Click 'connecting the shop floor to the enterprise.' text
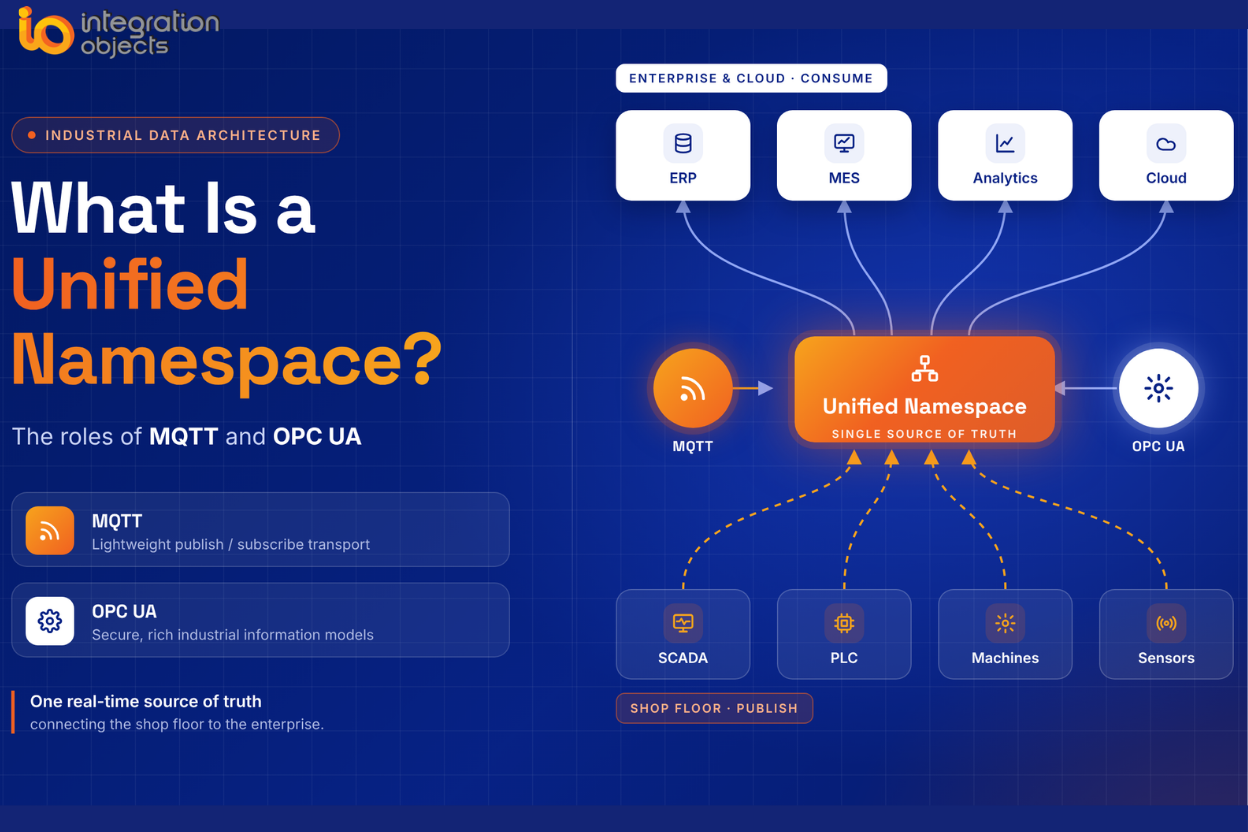This screenshot has height=832, width=1248. [x=177, y=724]
